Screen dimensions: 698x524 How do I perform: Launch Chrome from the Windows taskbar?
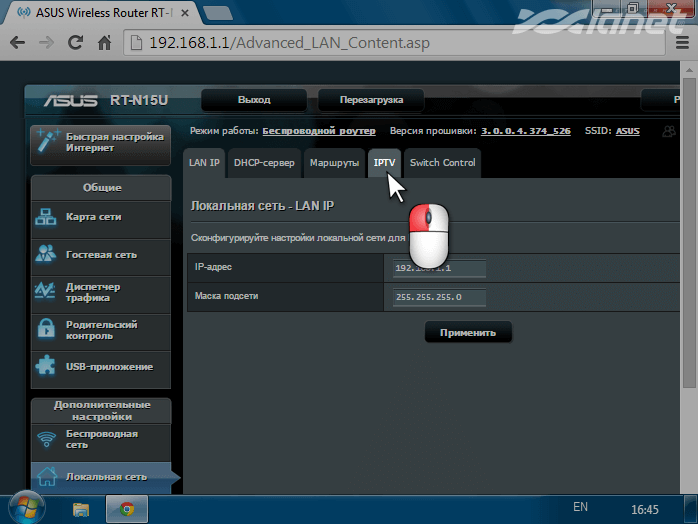pos(127,509)
